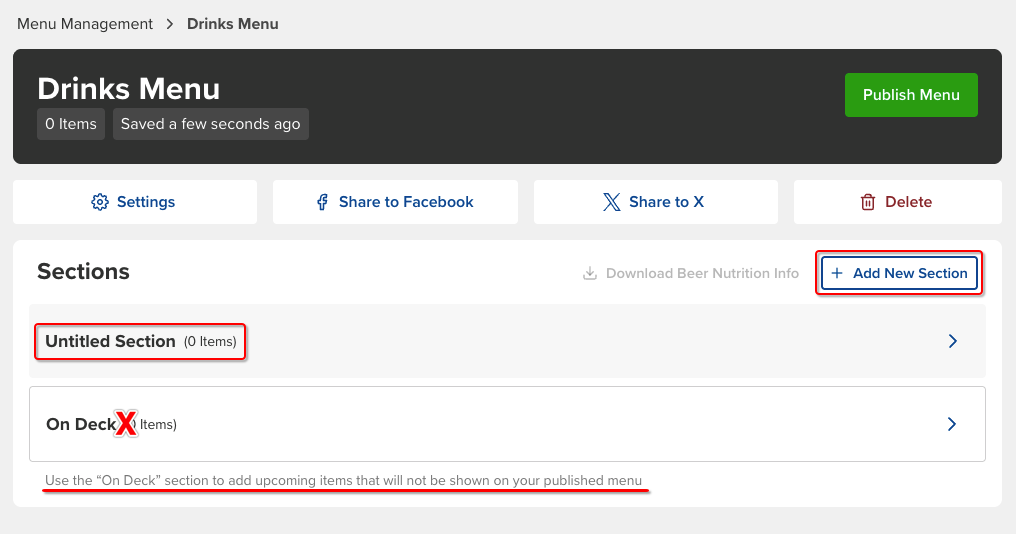Click the red trash can icon

click(x=868, y=202)
